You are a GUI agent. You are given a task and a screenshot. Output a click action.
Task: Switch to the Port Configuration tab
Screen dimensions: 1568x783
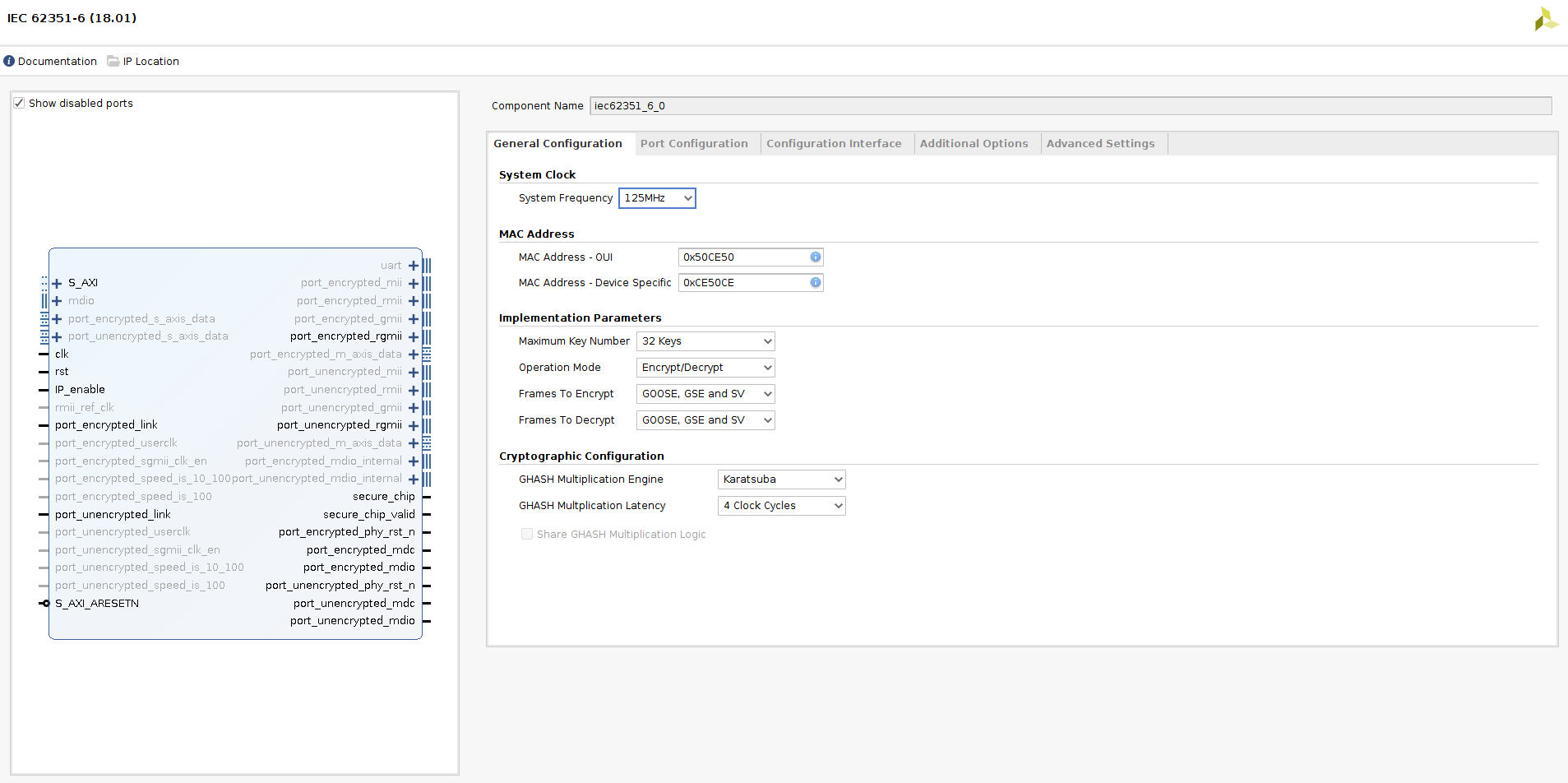click(x=694, y=143)
